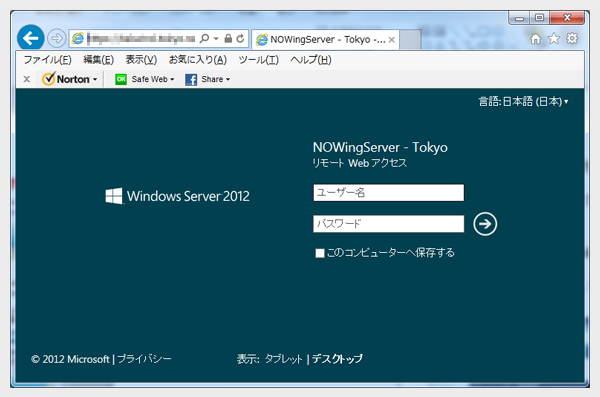Screen dimensions: 600x397
Task: Open the Tools gear icon
Action: pyautogui.click(x=572, y=38)
